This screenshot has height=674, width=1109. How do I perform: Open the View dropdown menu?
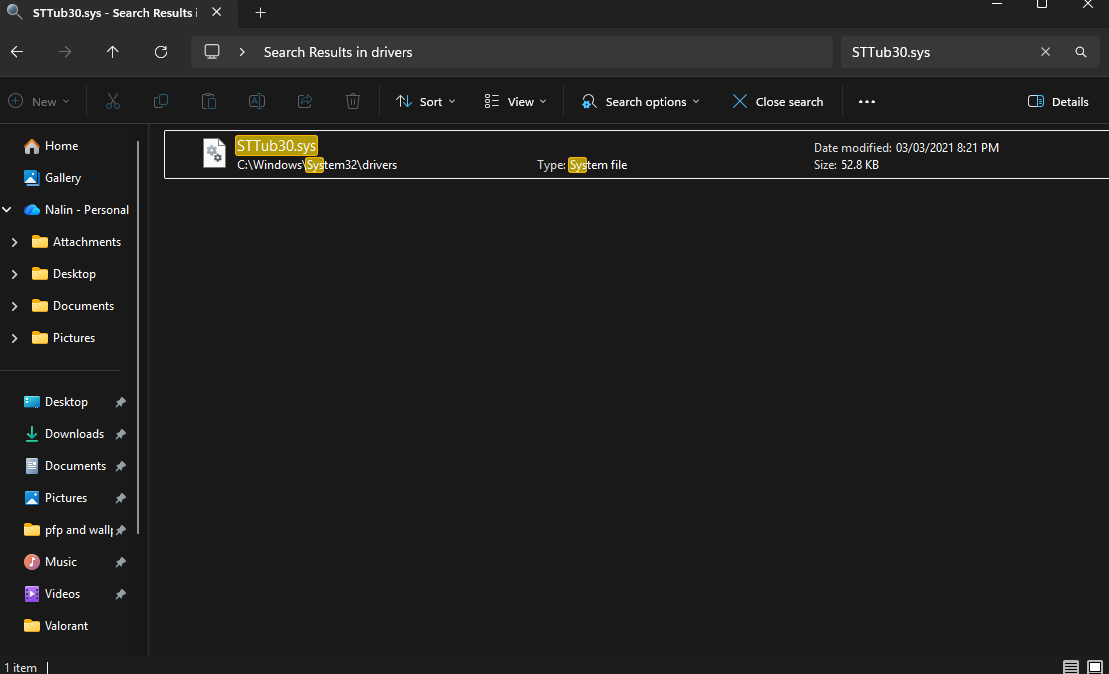point(516,102)
